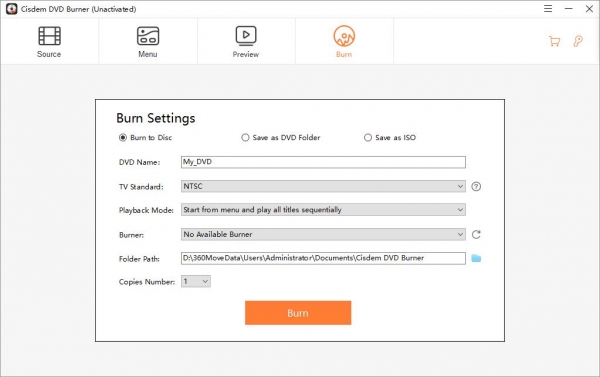Screen dimensions: 600x377
Task: Click the Cisdem app logo icon
Action: coord(11,9)
